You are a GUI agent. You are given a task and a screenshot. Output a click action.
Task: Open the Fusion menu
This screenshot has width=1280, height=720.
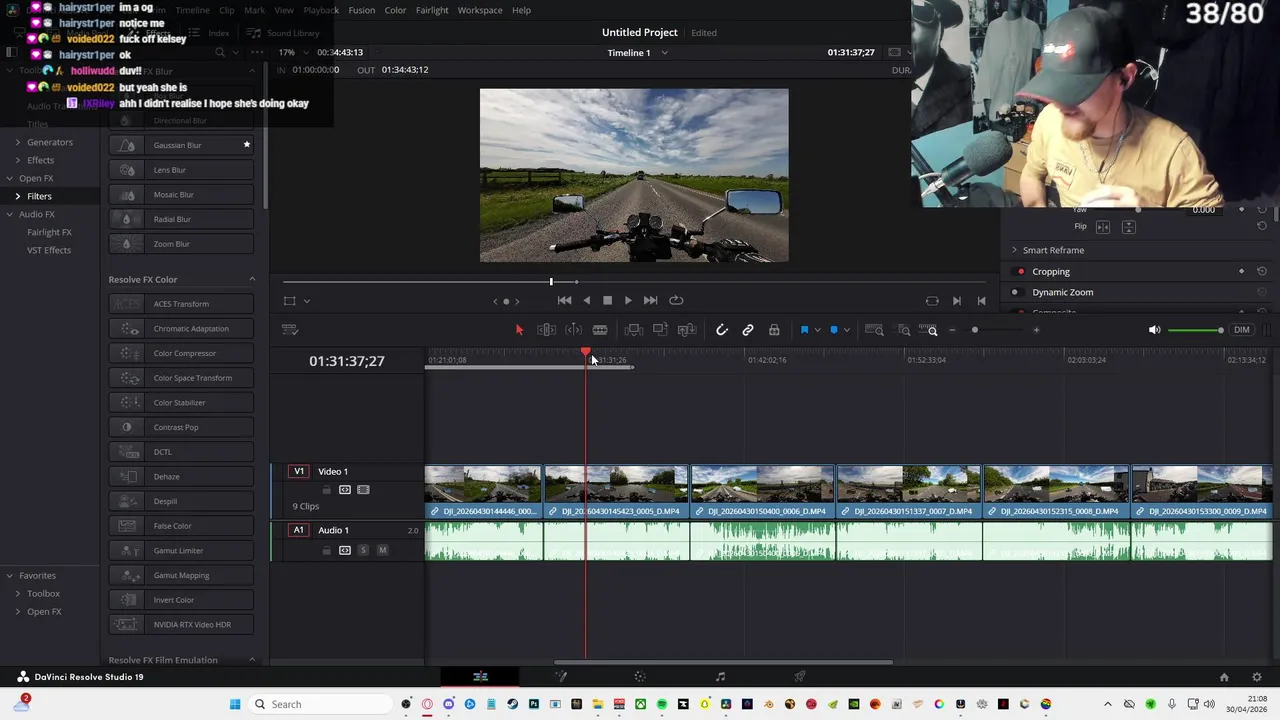(x=362, y=10)
